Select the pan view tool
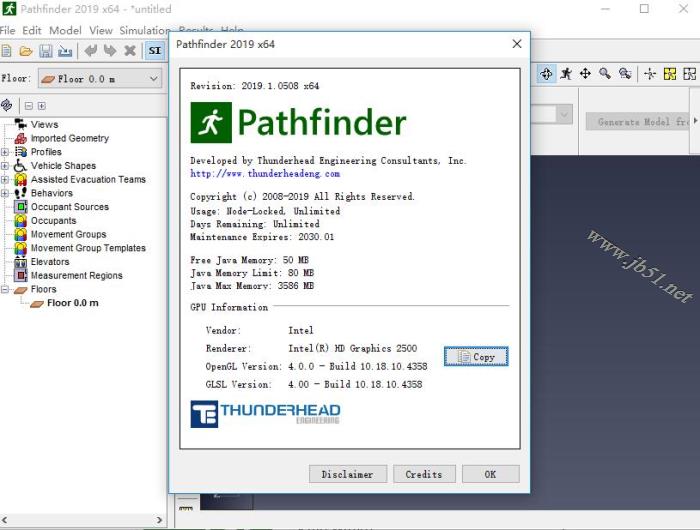 [585, 74]
